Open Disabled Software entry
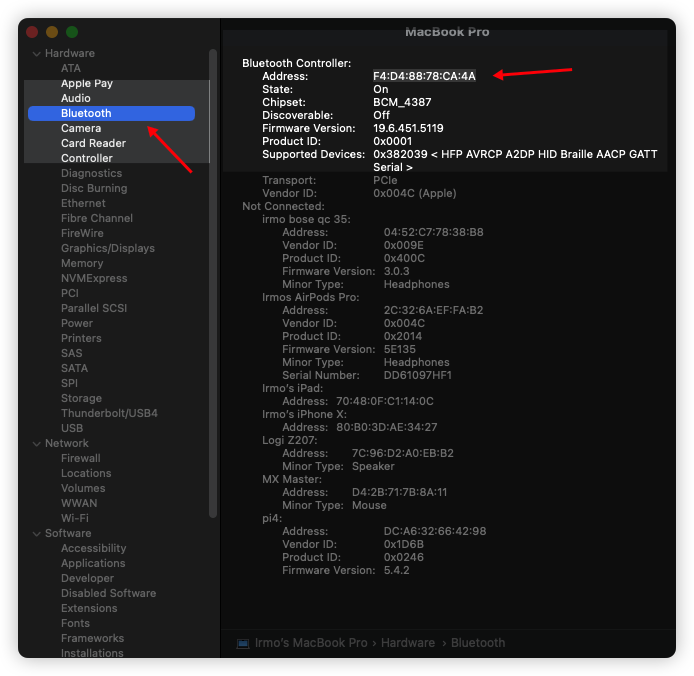This screenshot has width=694, height=676. pos(108,593)
